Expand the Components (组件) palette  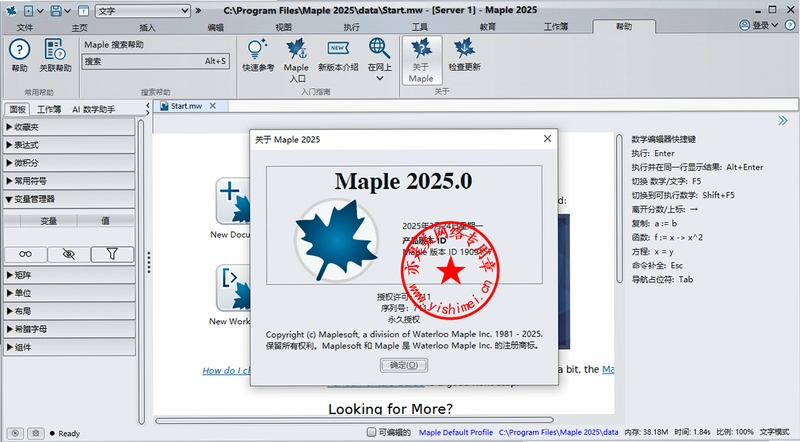pos(69,347)
